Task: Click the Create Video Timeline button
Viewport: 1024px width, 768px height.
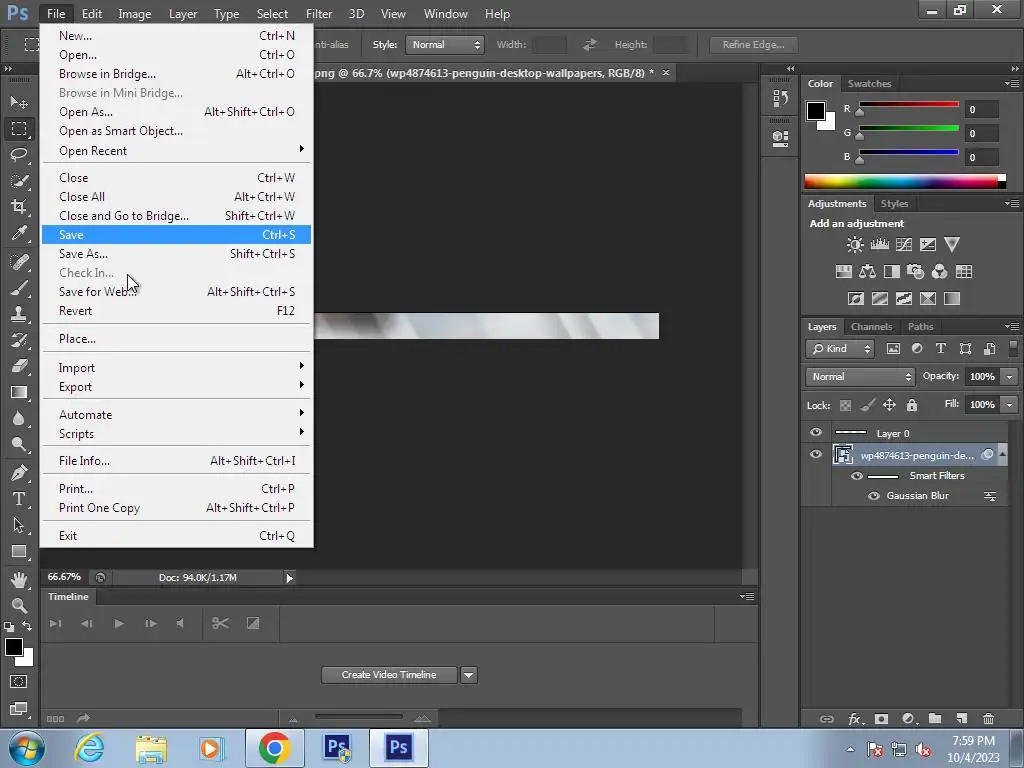Action: [389, 675]
